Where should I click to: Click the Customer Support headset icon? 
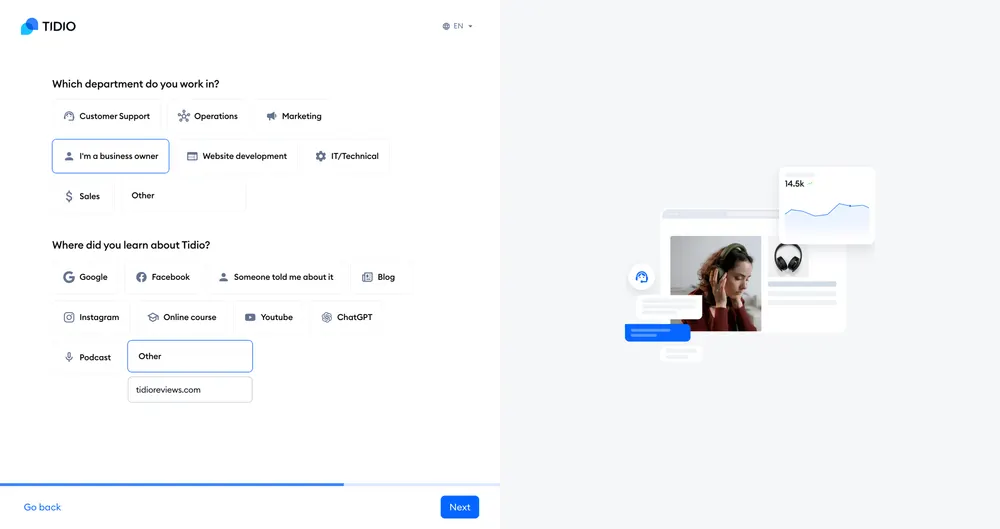tap(69, 116)
